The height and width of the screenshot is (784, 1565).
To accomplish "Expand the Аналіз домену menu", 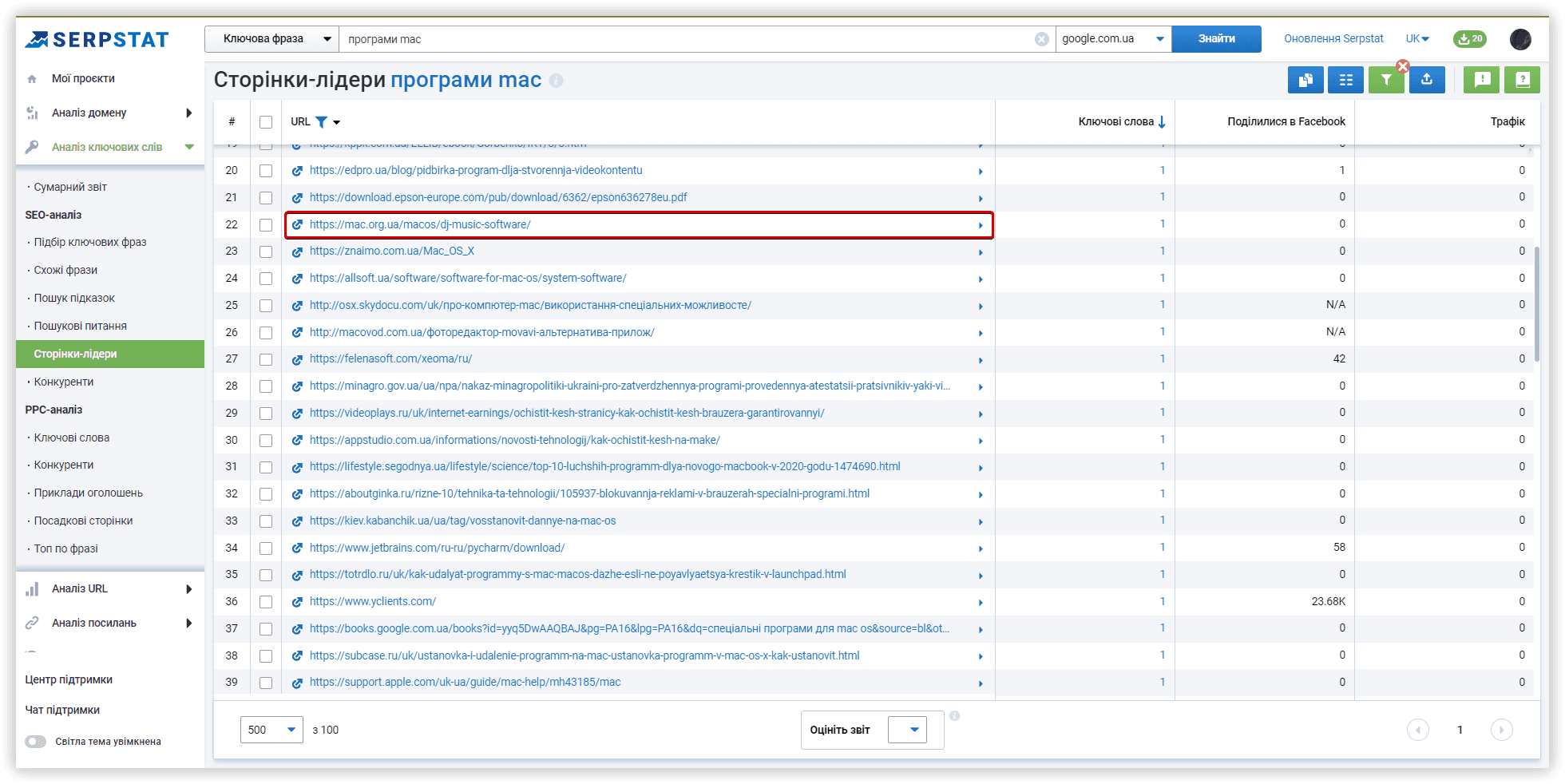I will [x=189, y=113].
